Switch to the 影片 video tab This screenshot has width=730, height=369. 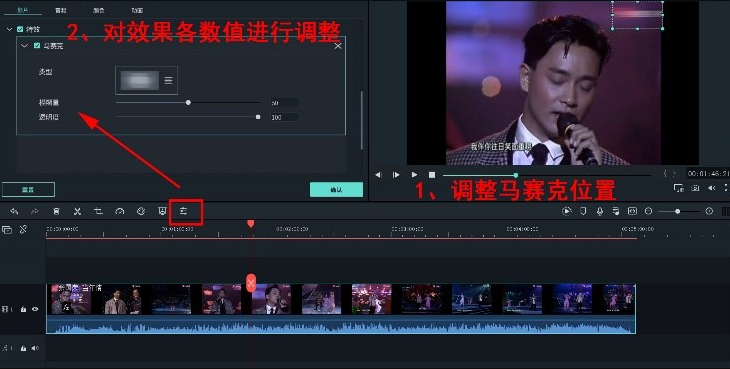click(22, 10)
